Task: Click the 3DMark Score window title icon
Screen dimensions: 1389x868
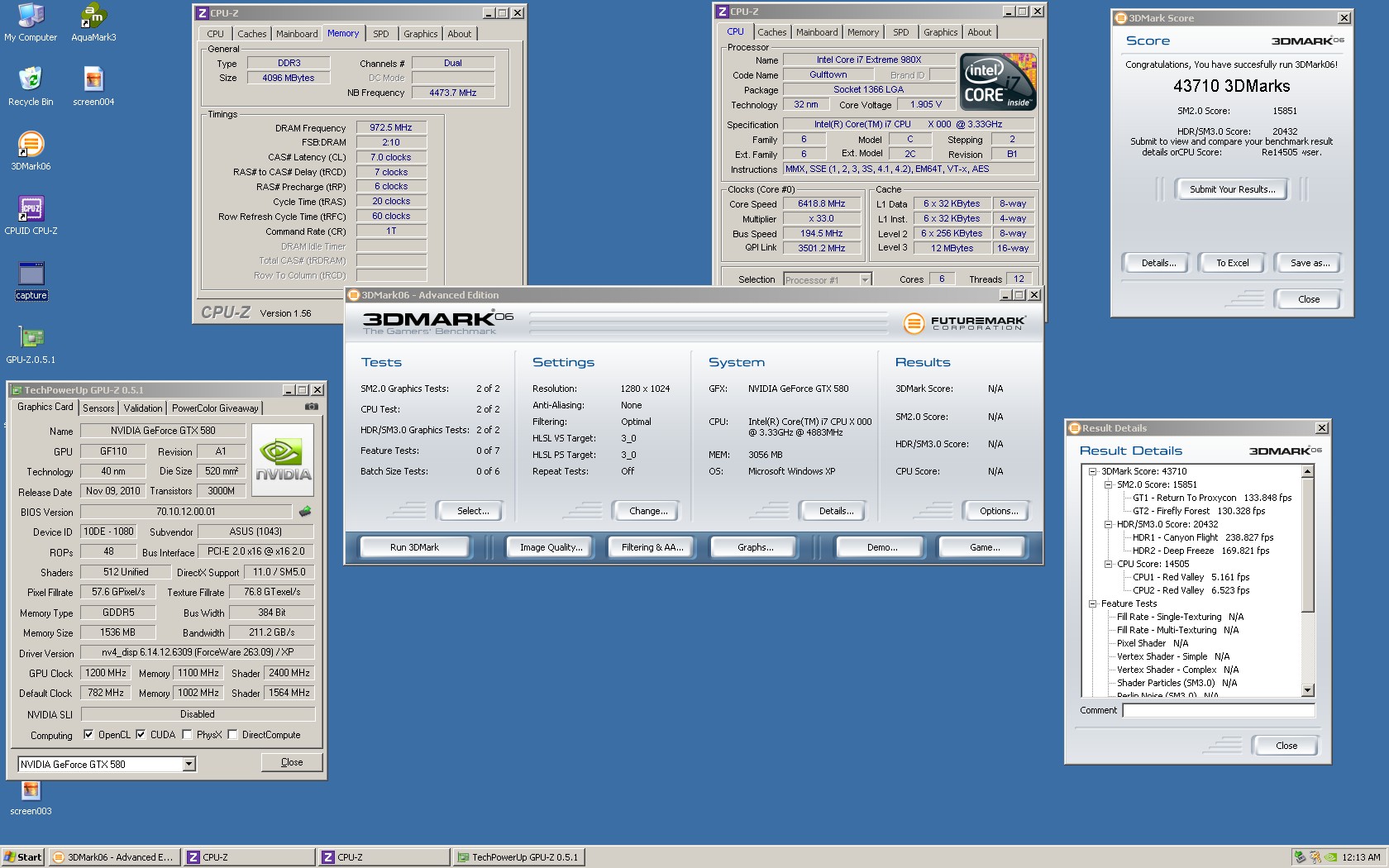Action: pyautogui.click(x=1120, y=18)
